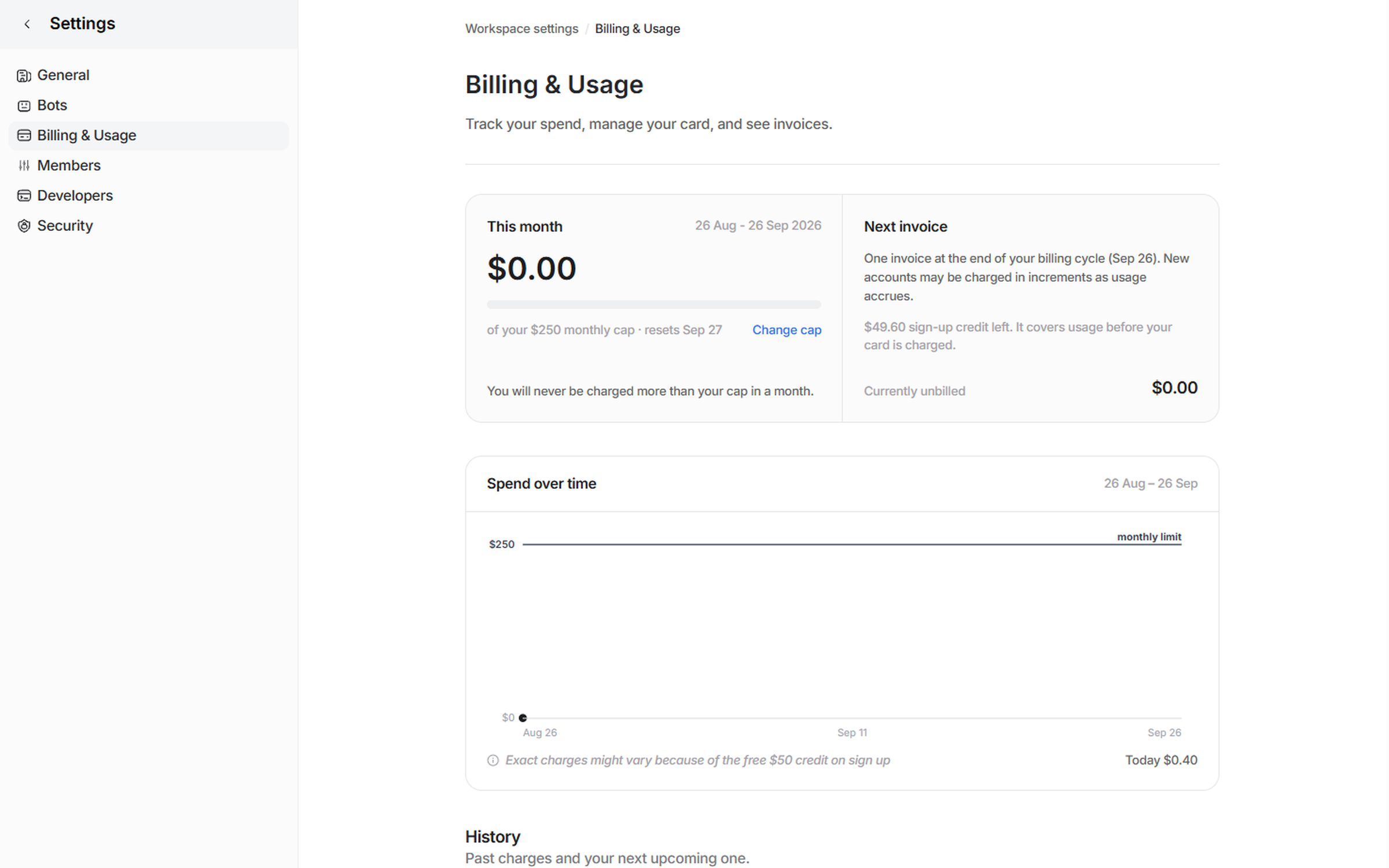Click the Next invoice heading
This screenshot has height=868, width=1389.
pyautogui.click(x=905, y=227)
